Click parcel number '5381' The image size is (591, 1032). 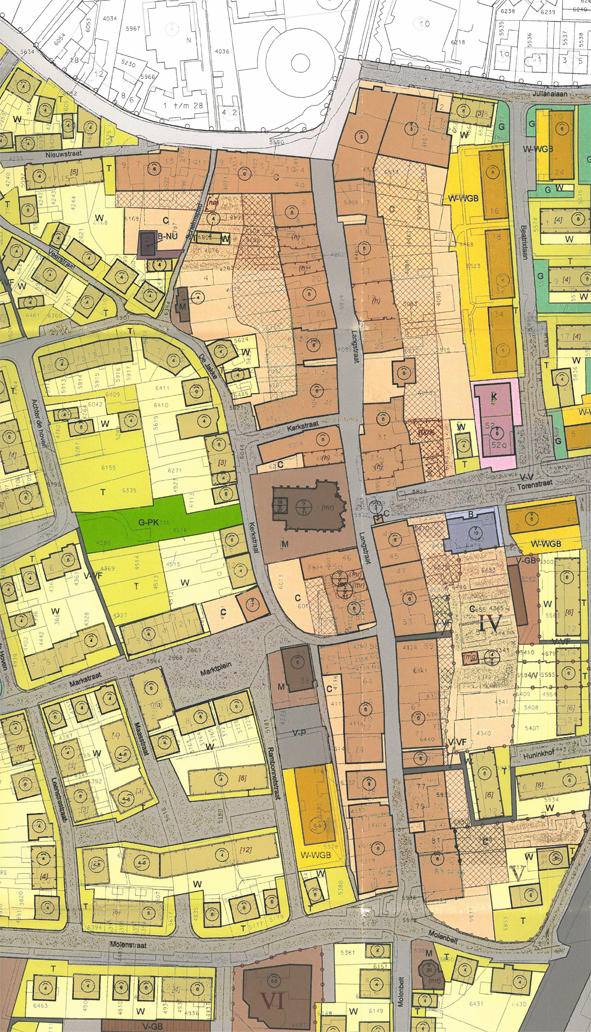(x=346, y=951)
